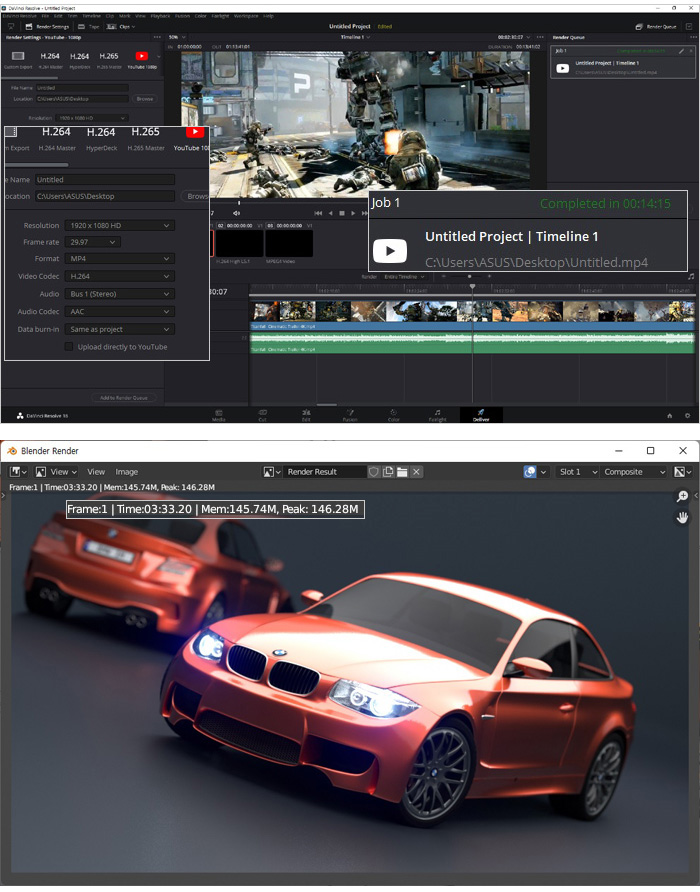Expand the Composite layer dropdown
Screen dimensions: 700x892
tap(634, 472)
